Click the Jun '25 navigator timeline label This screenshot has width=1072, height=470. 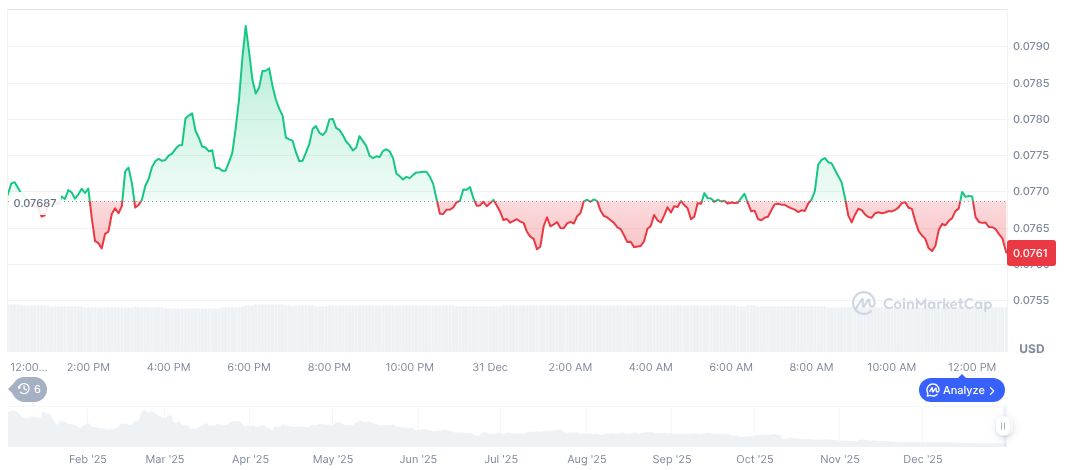(x=418, y=459)
